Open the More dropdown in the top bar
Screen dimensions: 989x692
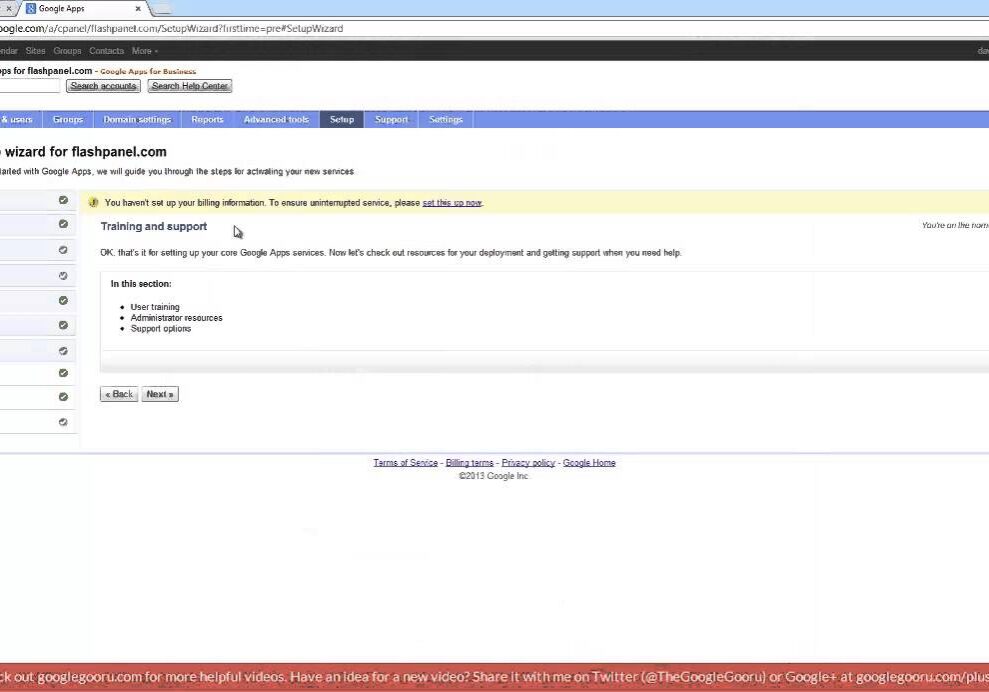click(144, 51)
